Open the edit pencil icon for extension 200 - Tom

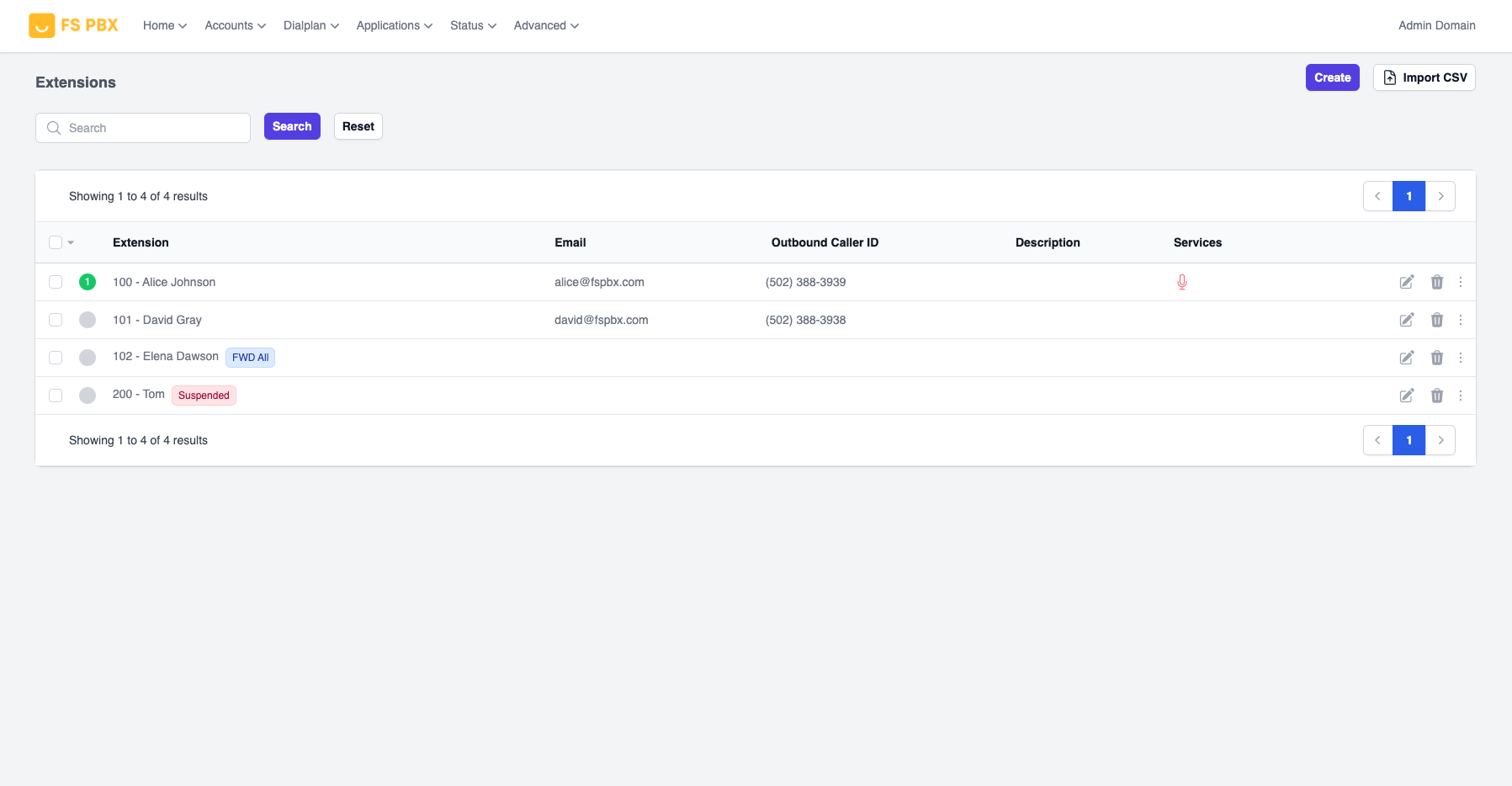pos(1406,395)
